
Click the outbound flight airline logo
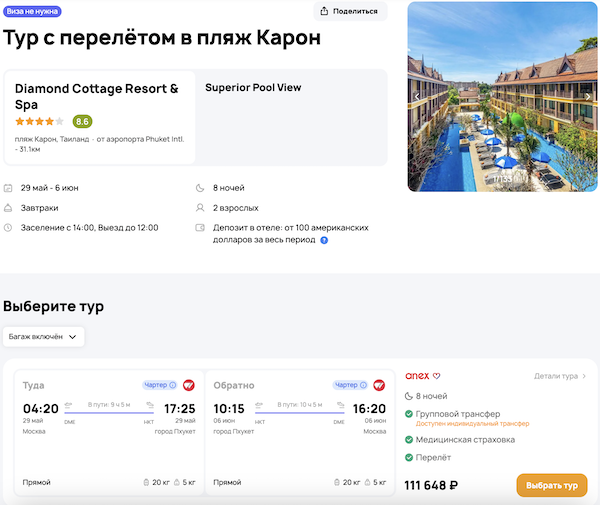(x=187, y=385)
